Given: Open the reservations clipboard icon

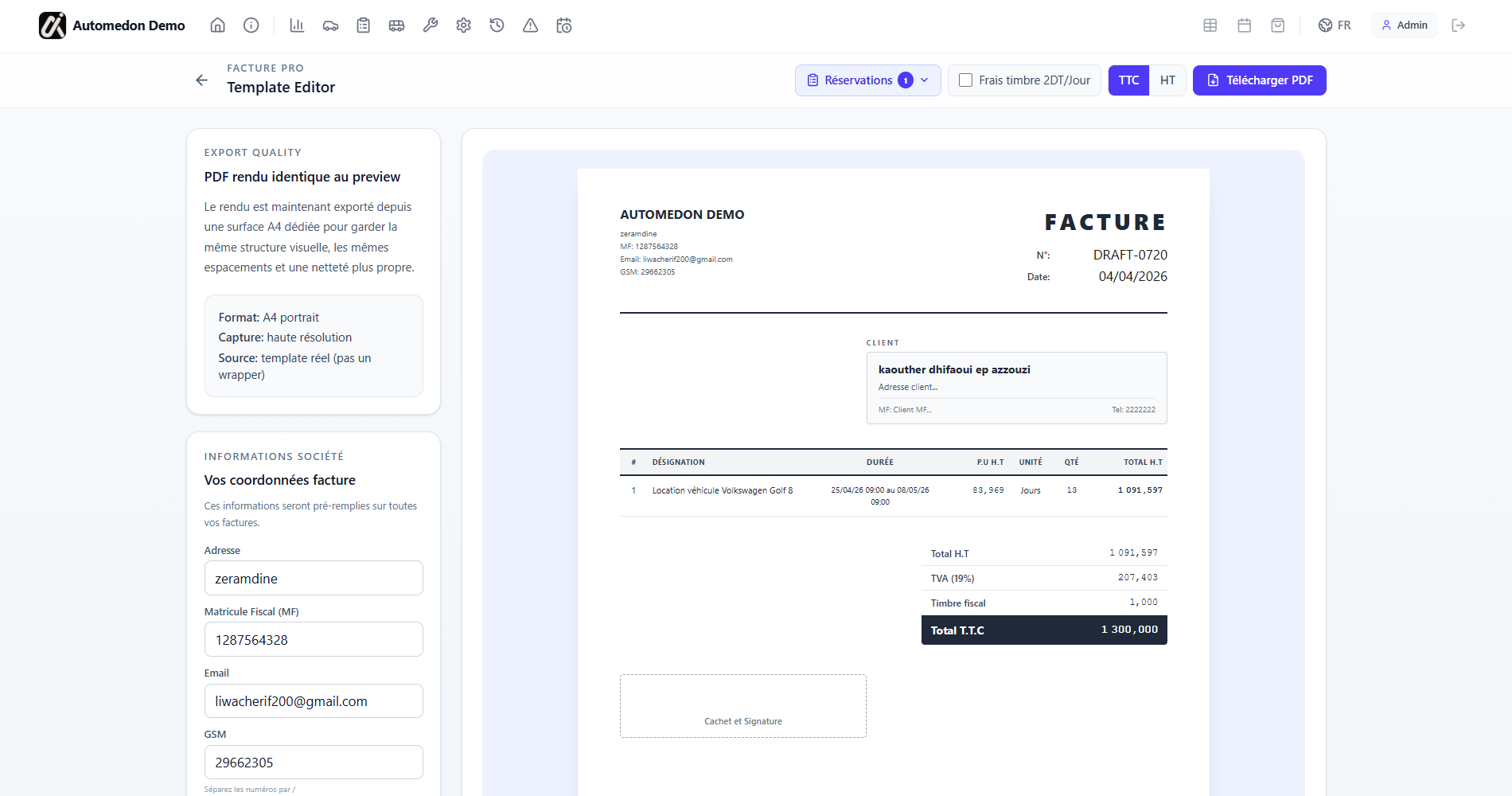Looking at the screenshot, I should click(363, 25).
